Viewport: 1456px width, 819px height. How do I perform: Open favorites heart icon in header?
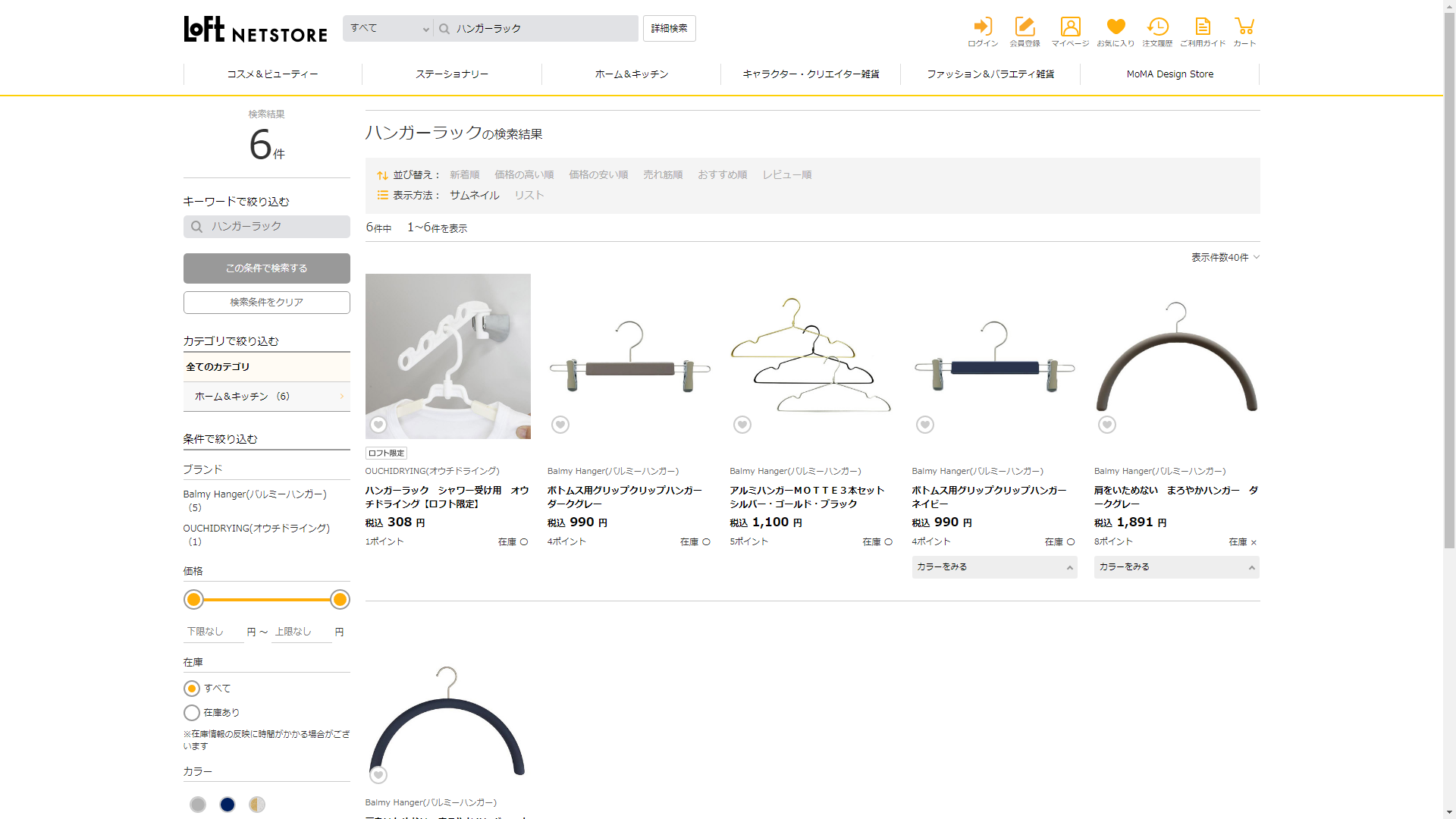click(x=1116, y=32)
